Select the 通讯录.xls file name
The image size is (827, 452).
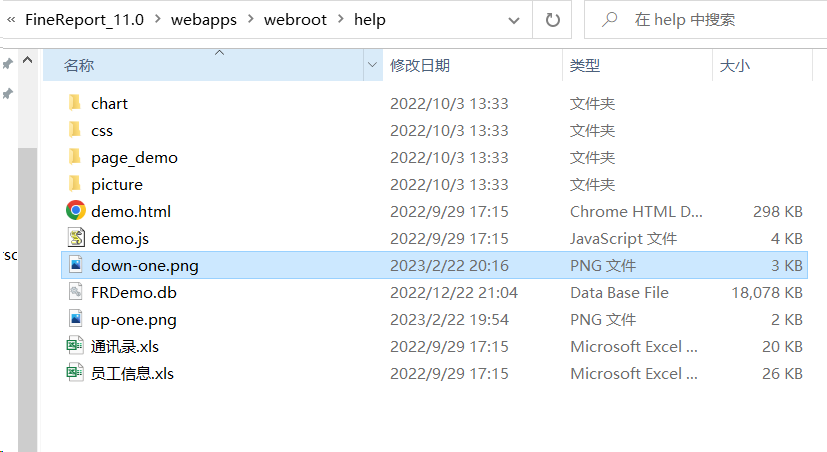click(x=124, y=347)
